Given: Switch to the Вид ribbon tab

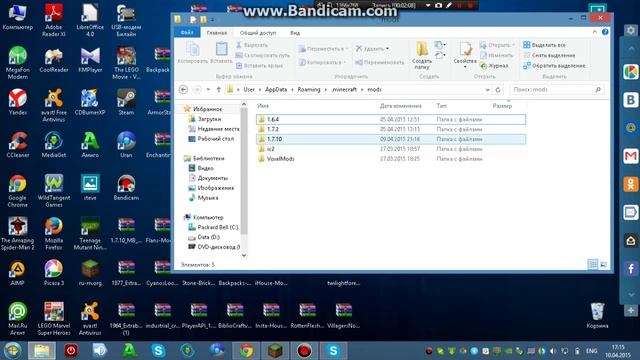Looking at the screenshot, I should 295,33.
